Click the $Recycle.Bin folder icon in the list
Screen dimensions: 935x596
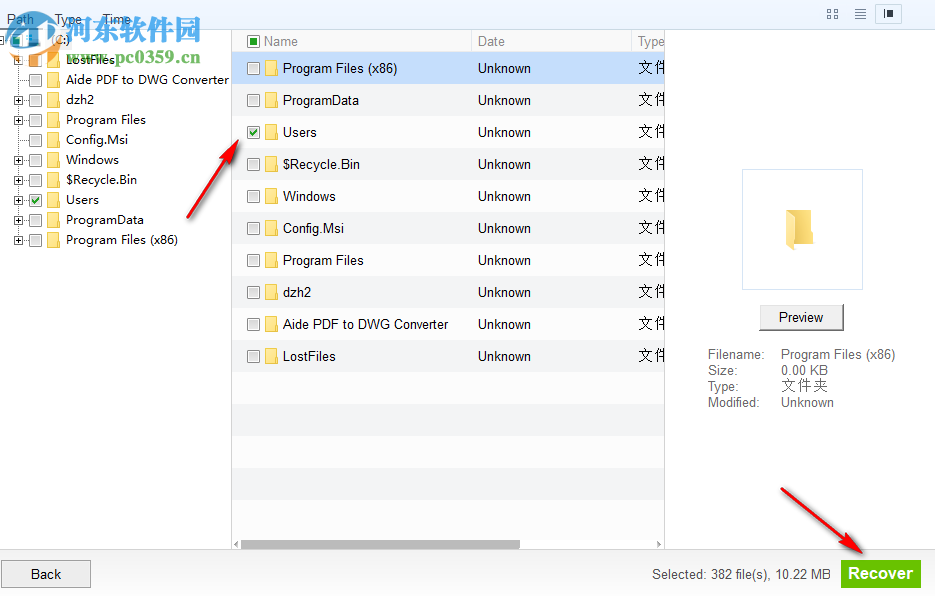[x=271, y=164]
